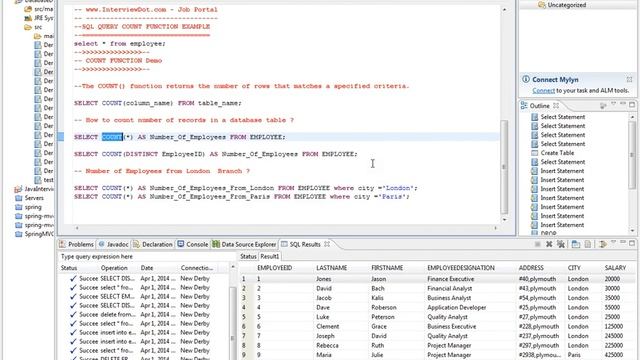Click the Outline panel scrollbar thumb

(632, 155)
